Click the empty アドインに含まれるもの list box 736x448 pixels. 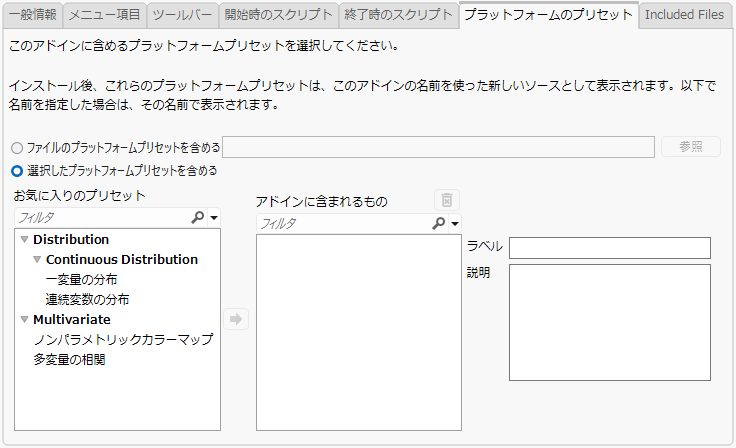click(x=359, y=332)
